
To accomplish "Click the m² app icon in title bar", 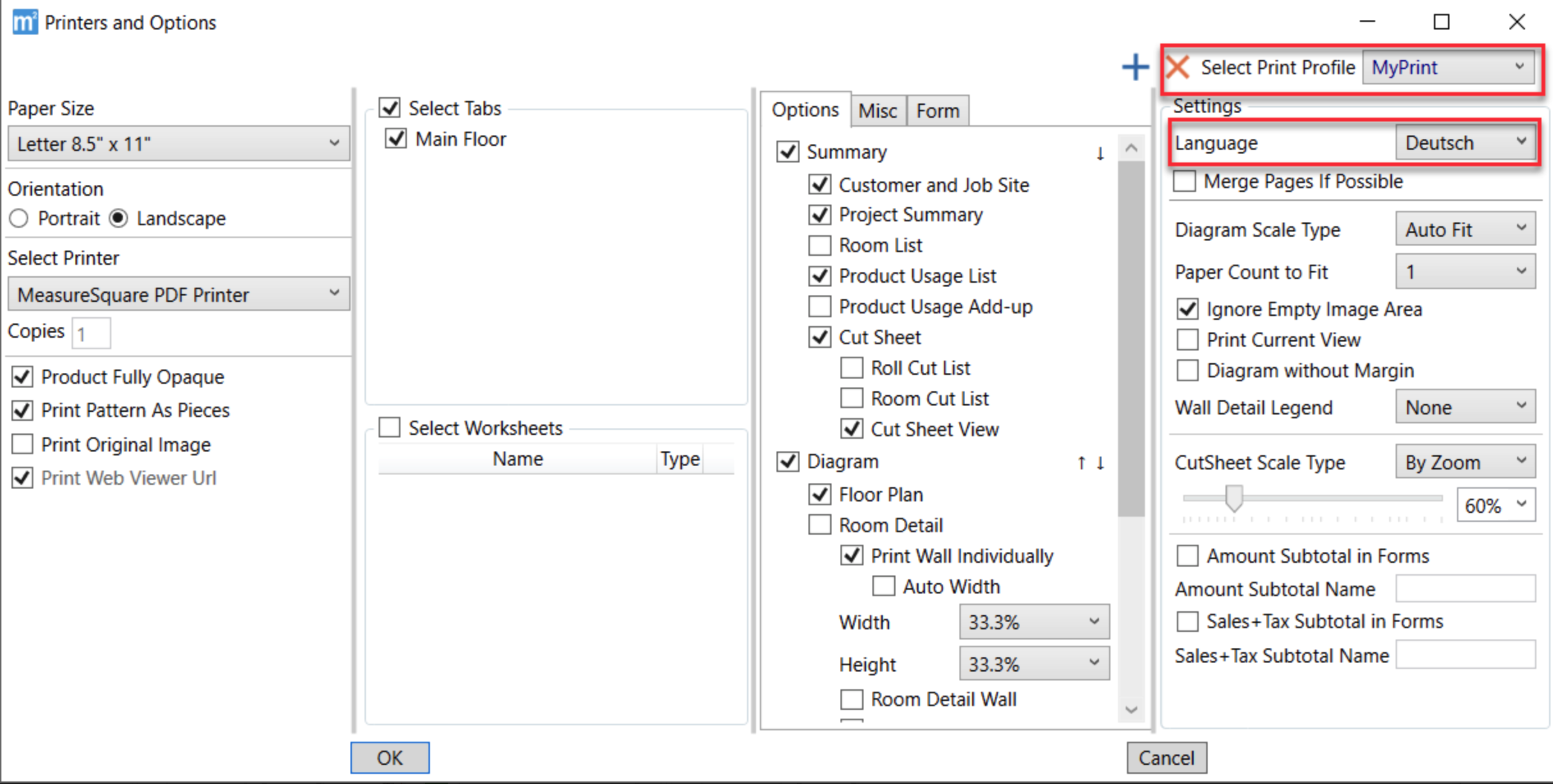I will click(24, 22).
